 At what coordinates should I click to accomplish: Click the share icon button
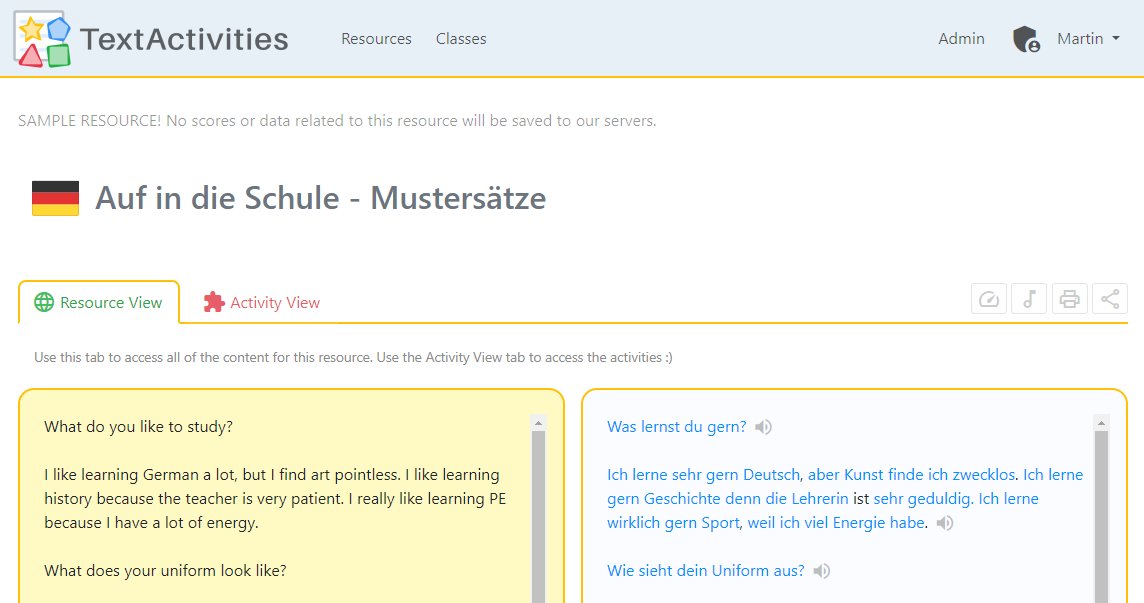click(1110, 299)
